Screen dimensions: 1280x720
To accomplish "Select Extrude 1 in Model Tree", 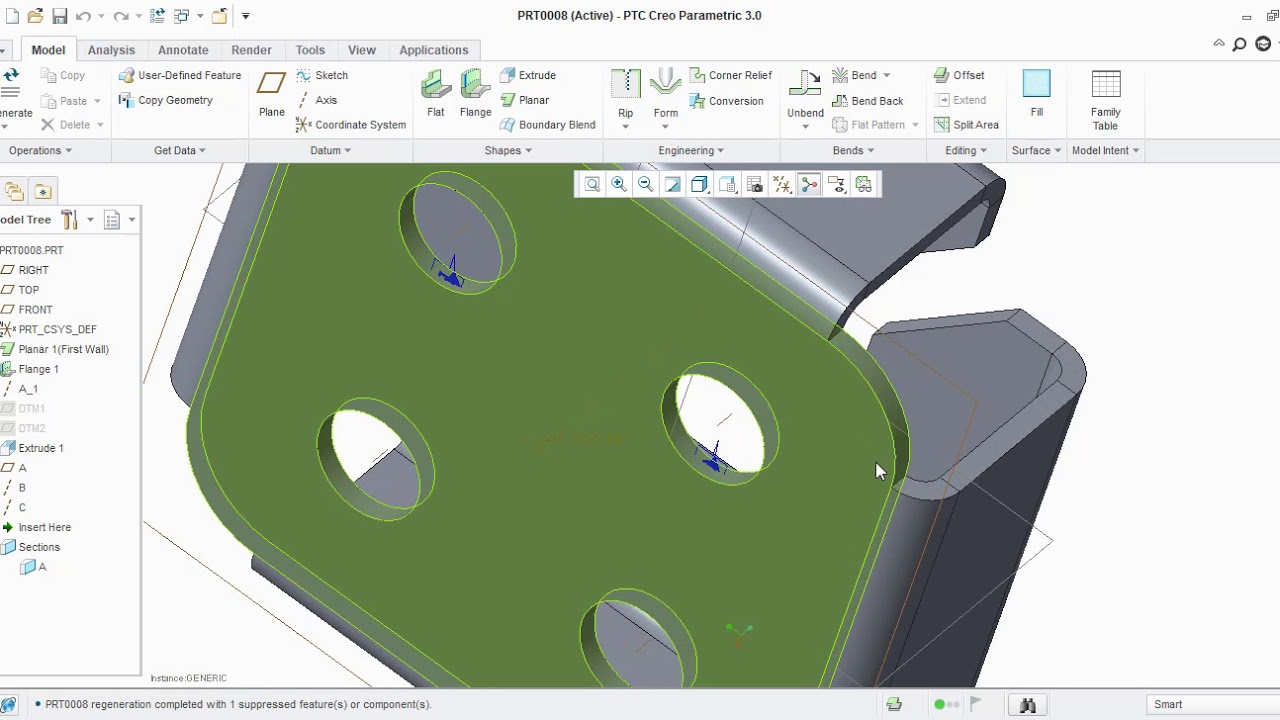I will click(40, 448).
